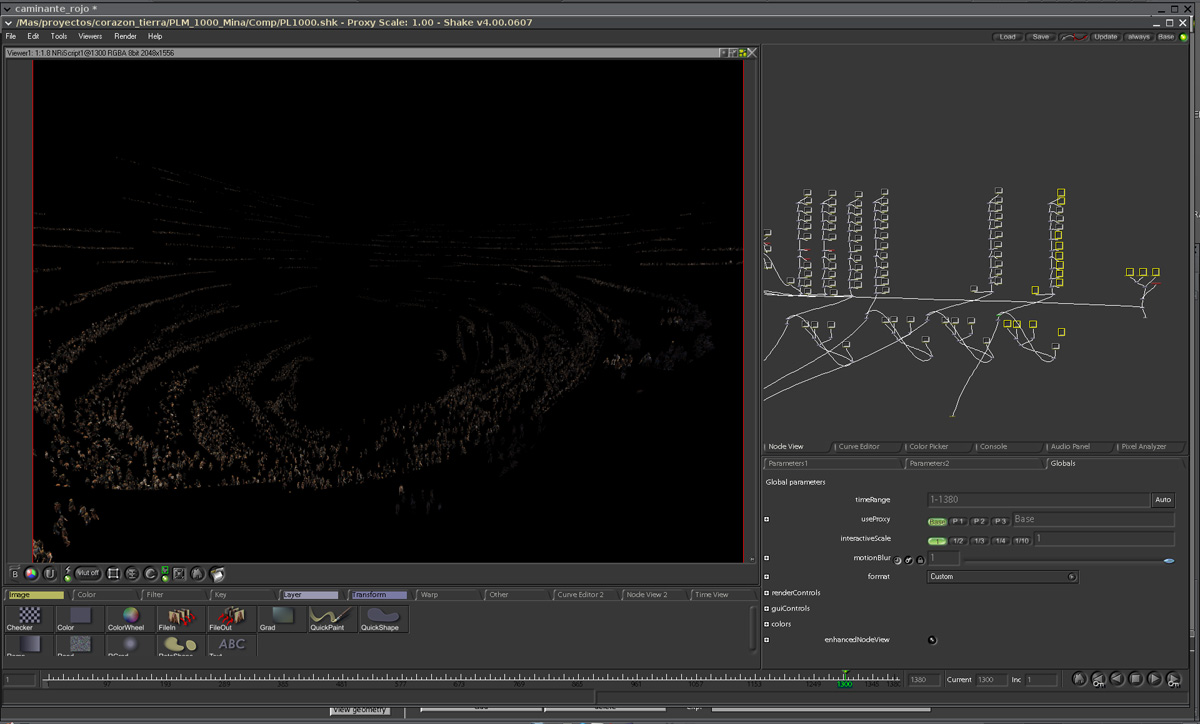Open the Tools menu
The height and width of the screenshot is (724, 1200).
[x=59, y=36]
